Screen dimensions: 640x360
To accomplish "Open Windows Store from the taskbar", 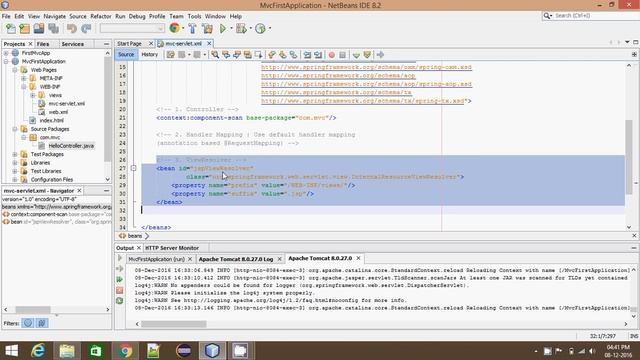I will click(x=96, y=351).
